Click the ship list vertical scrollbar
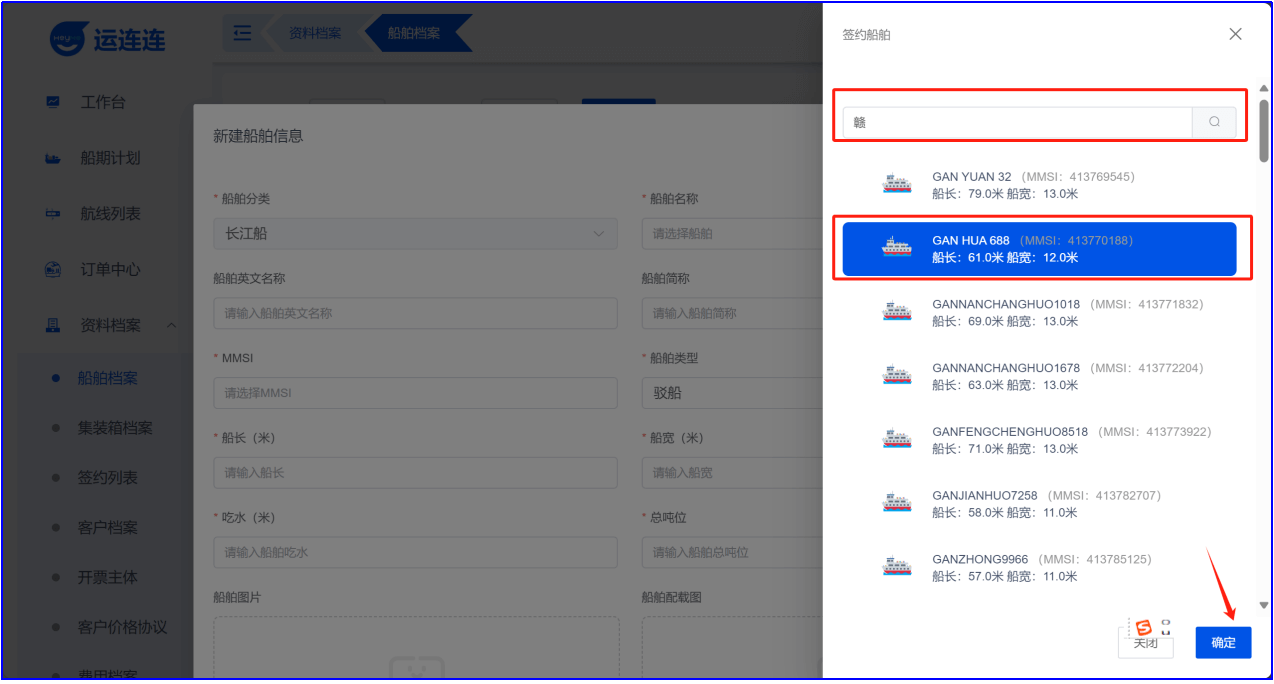Image resolution: width=1274 pixels, height=684 pixels. (x=1264, y=130)
